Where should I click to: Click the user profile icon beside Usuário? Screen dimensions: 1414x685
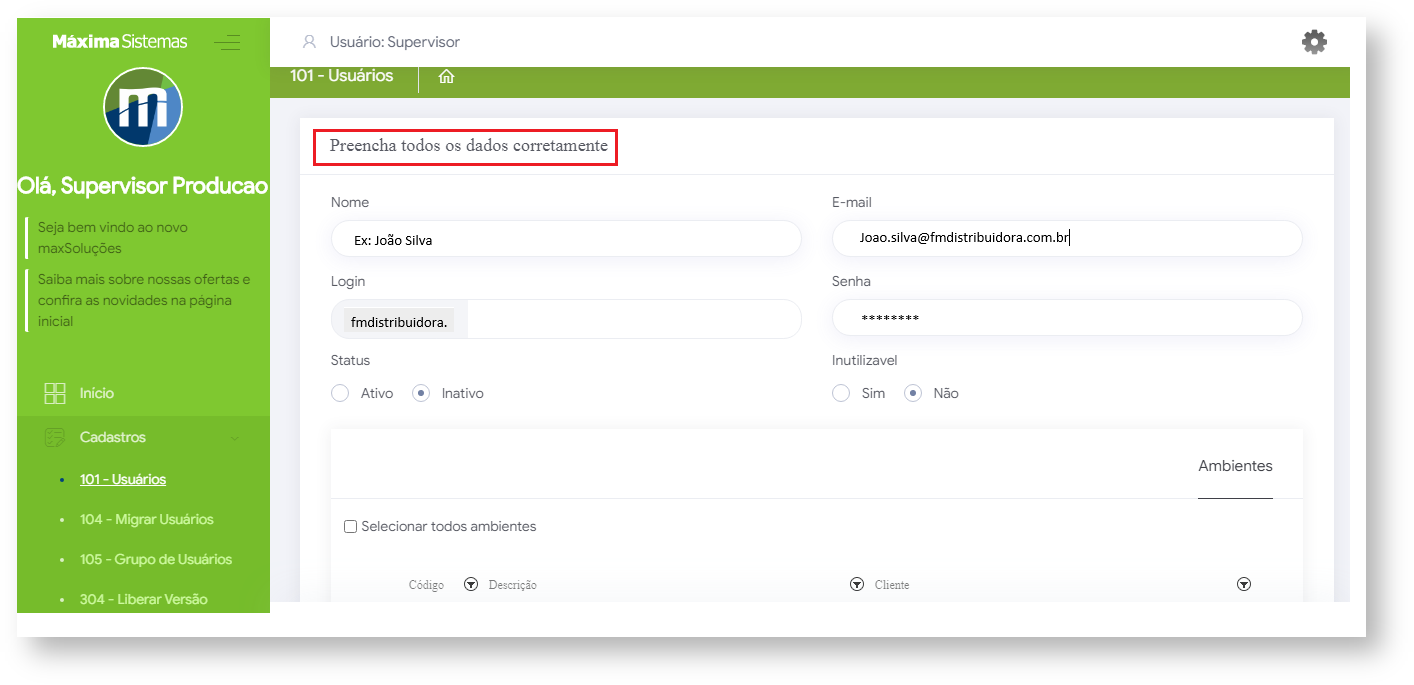309,42
